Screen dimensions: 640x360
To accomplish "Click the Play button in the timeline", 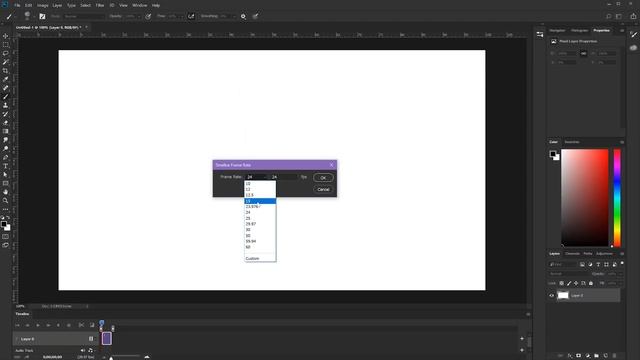I will (38, 325).
